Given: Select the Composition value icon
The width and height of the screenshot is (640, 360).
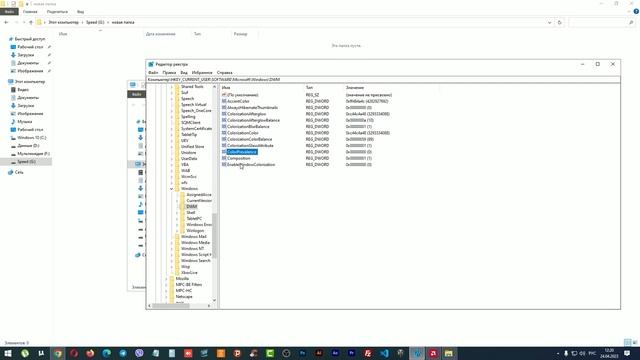Looking at the screenshot, I should point(224,158).
